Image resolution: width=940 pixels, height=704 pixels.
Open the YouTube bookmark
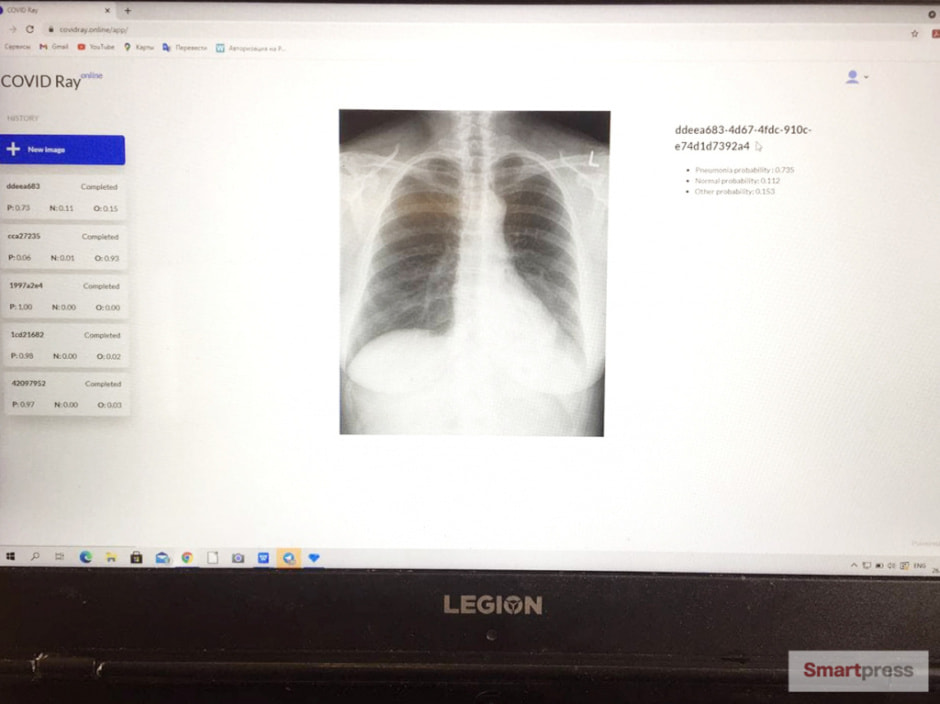pyautogui.click(x=96, y=47)
